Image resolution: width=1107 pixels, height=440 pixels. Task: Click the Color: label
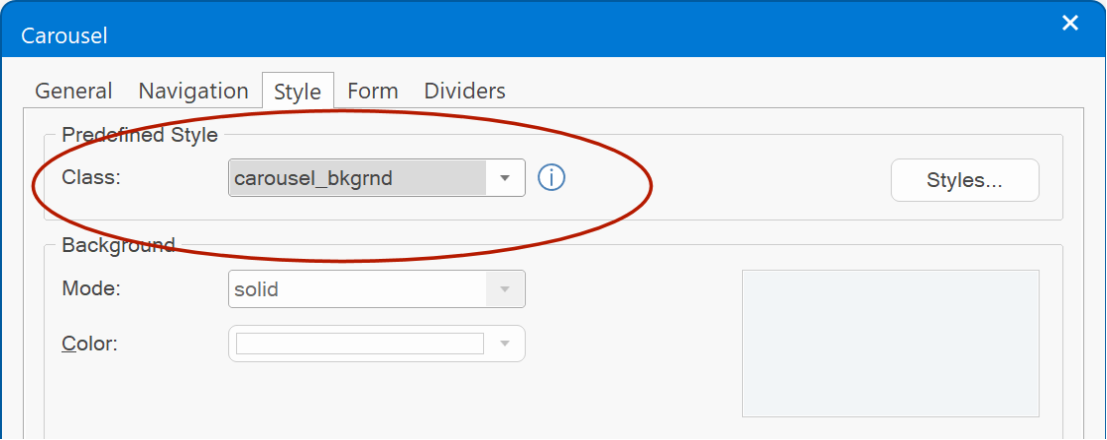[x=90, y=344]
